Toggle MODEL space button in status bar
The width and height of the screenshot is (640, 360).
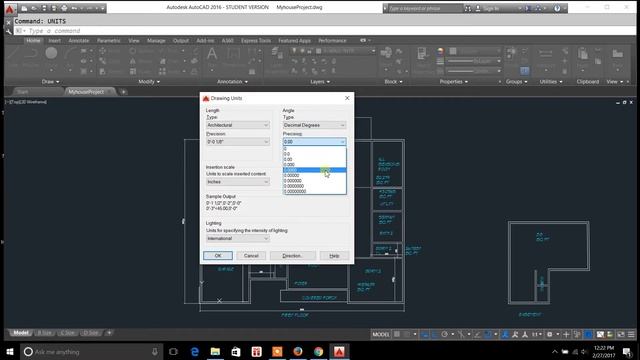(x=380, y=334)
